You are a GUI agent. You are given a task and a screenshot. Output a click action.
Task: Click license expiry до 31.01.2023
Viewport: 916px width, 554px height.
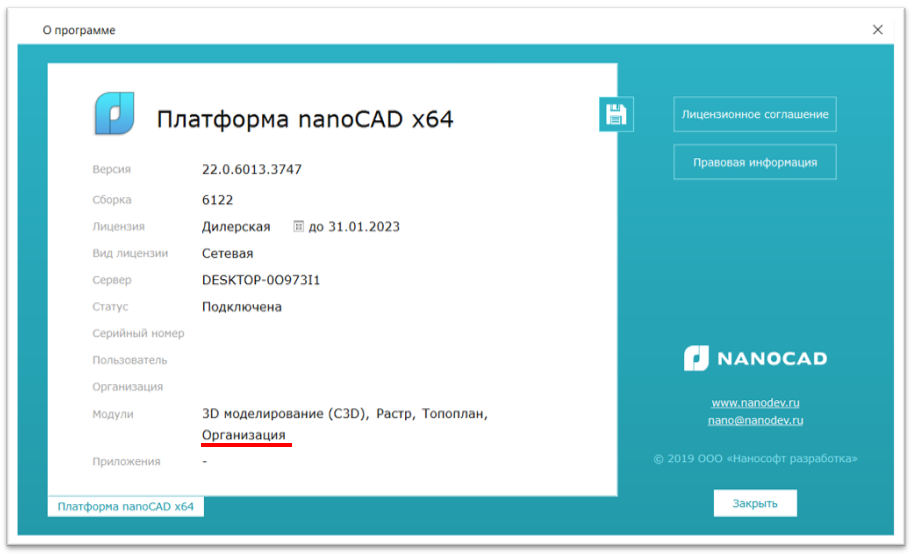click(354, 227)
